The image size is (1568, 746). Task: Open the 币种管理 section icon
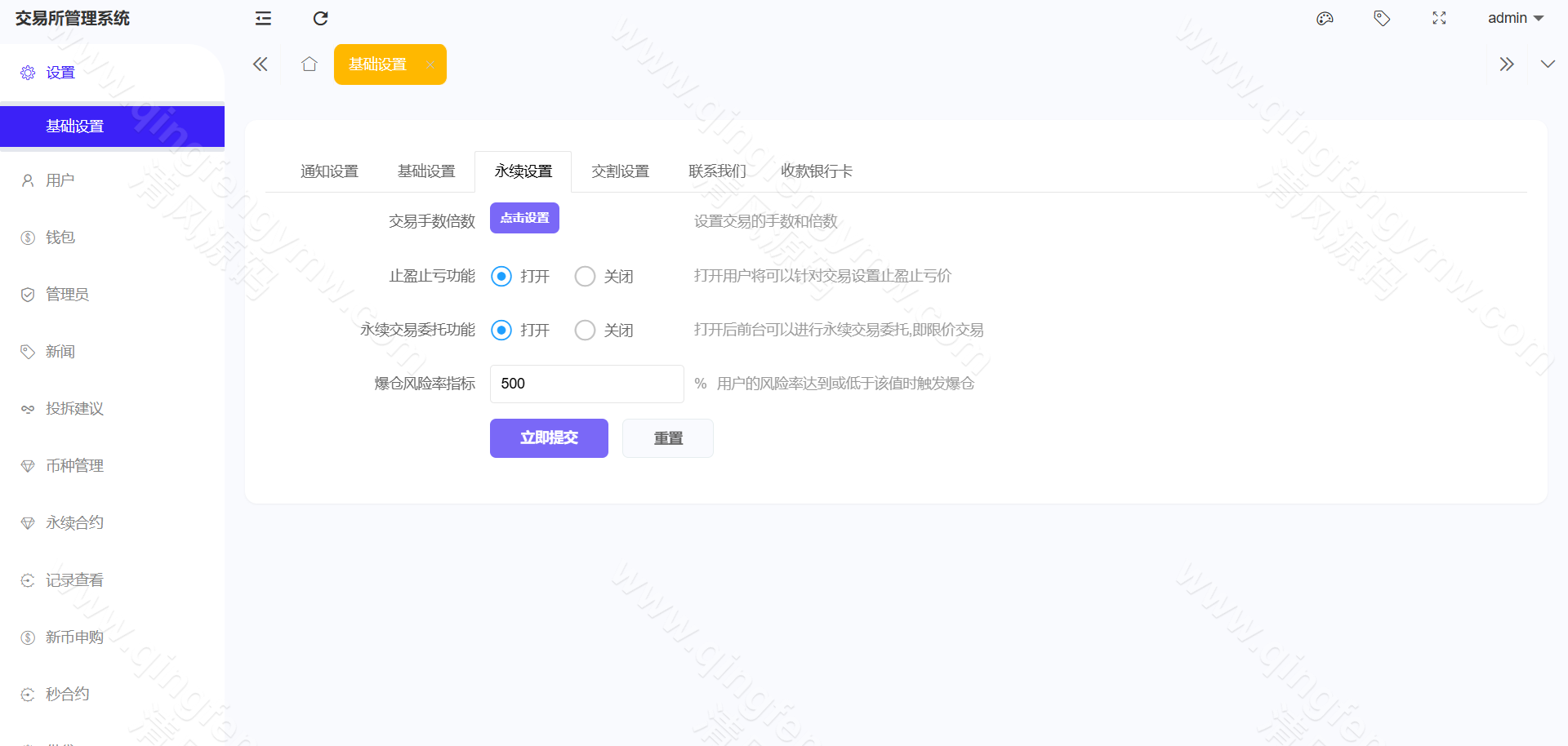click(28, 465)
